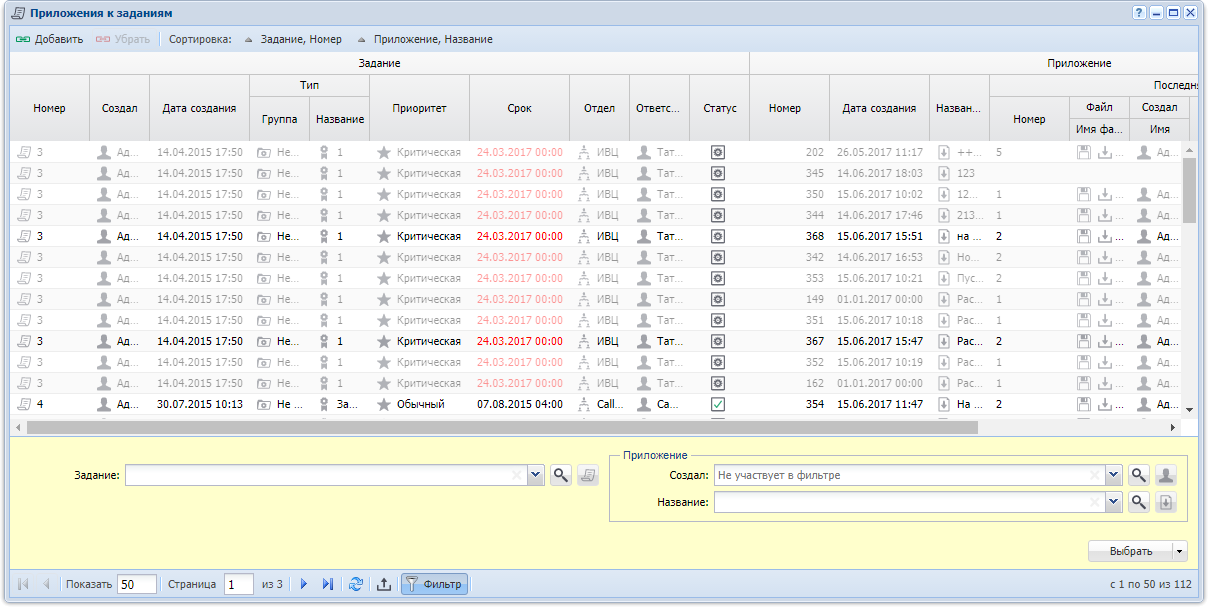Image resolution: width=1208 pixels, height=607 pixels.
Task: Click the Дата создания header under Задание
Action: (199, 108)
